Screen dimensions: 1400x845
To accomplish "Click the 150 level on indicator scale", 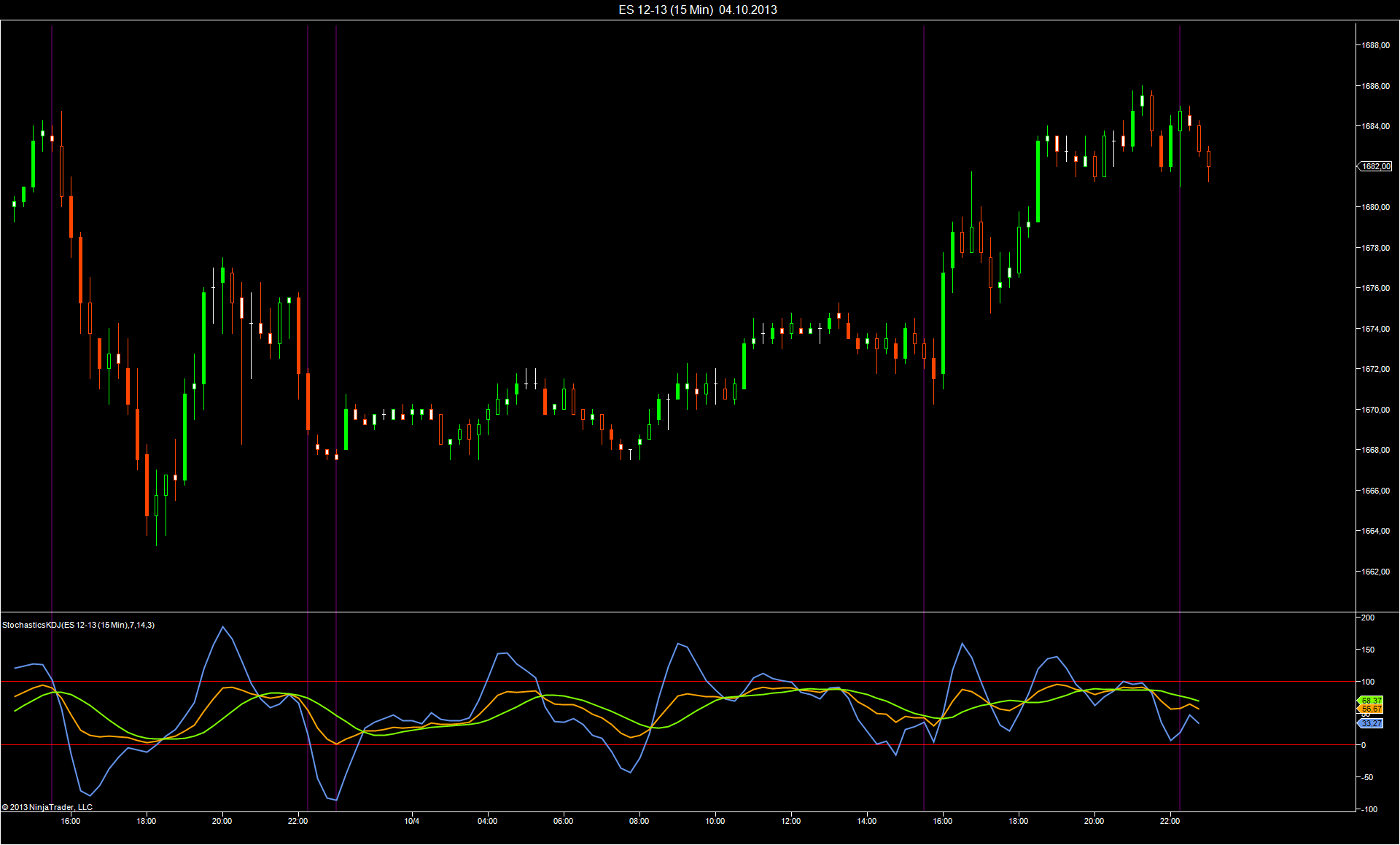I will point(1368,650).
